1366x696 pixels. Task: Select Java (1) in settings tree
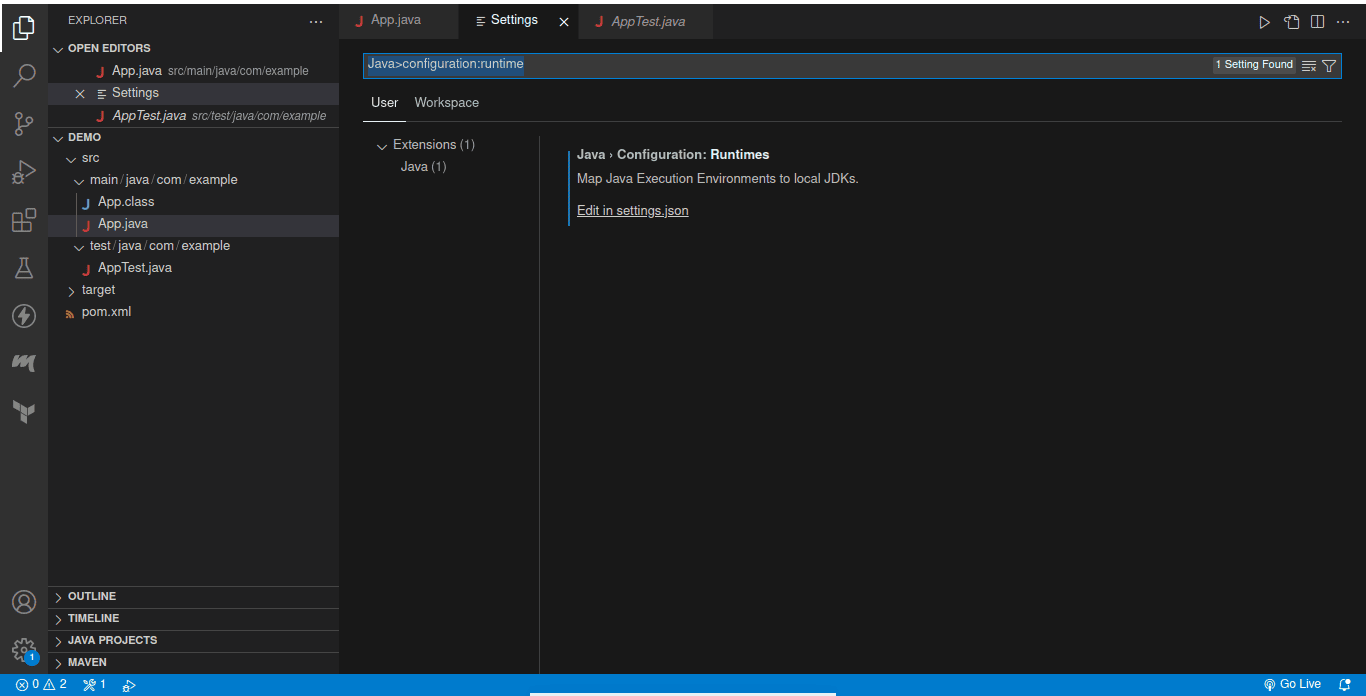[423, 167]
